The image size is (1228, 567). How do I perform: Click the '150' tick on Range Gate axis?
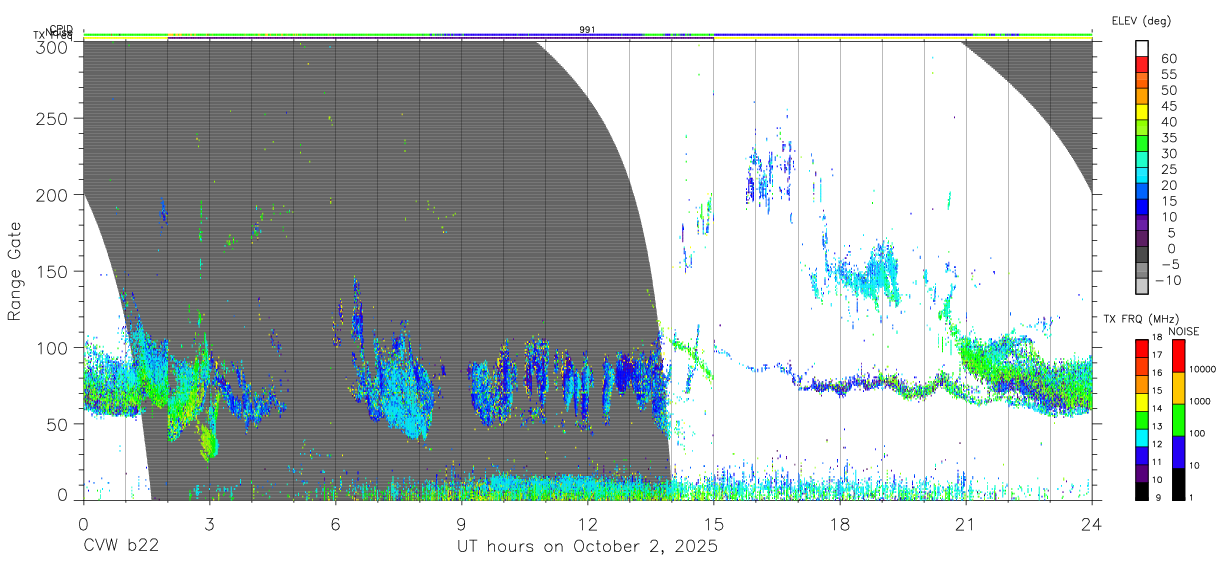[x=53, y=271]
